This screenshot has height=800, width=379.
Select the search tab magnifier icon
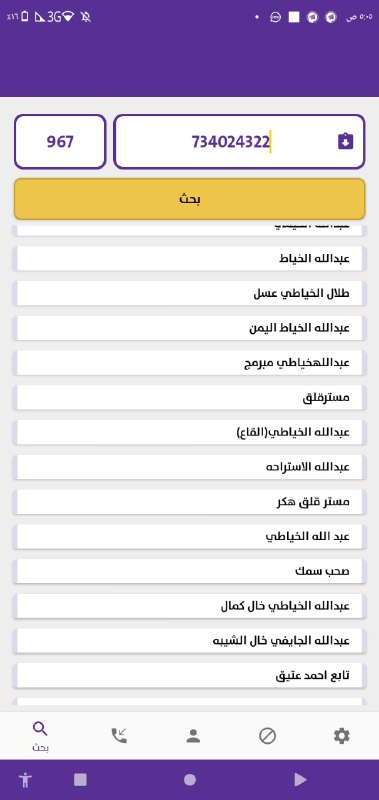pyautogui.click(x=40, y=730)
